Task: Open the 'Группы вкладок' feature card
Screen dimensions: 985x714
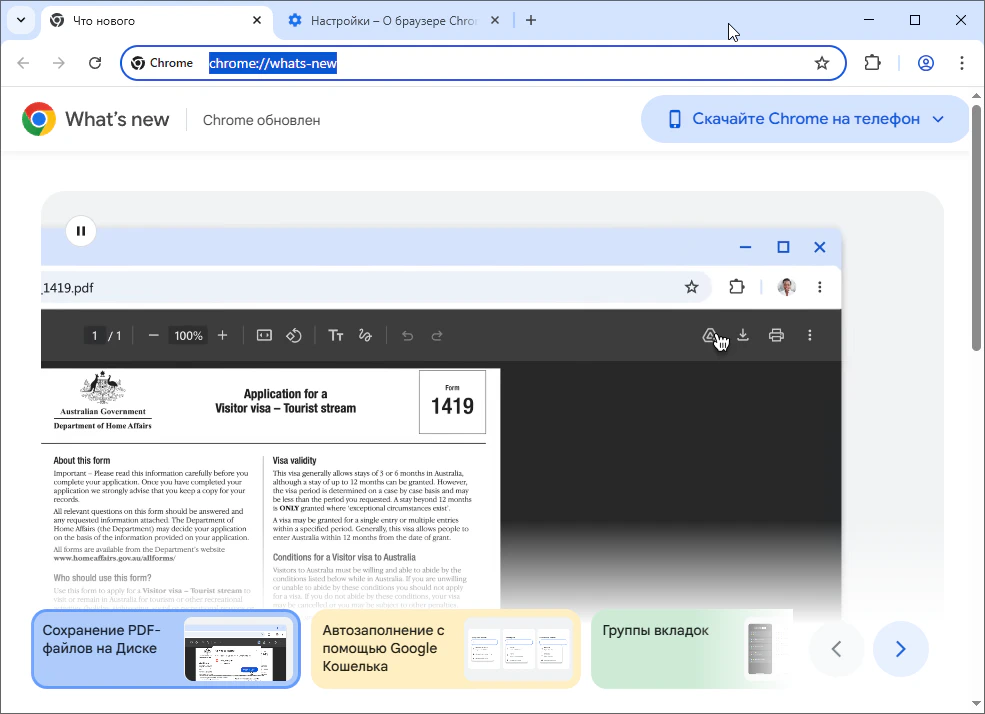Action: 691,649
